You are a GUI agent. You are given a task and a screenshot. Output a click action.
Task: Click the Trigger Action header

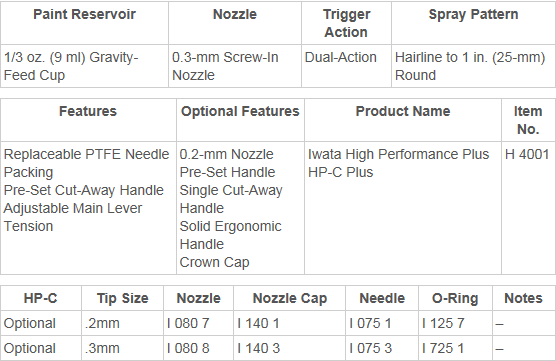346,23
